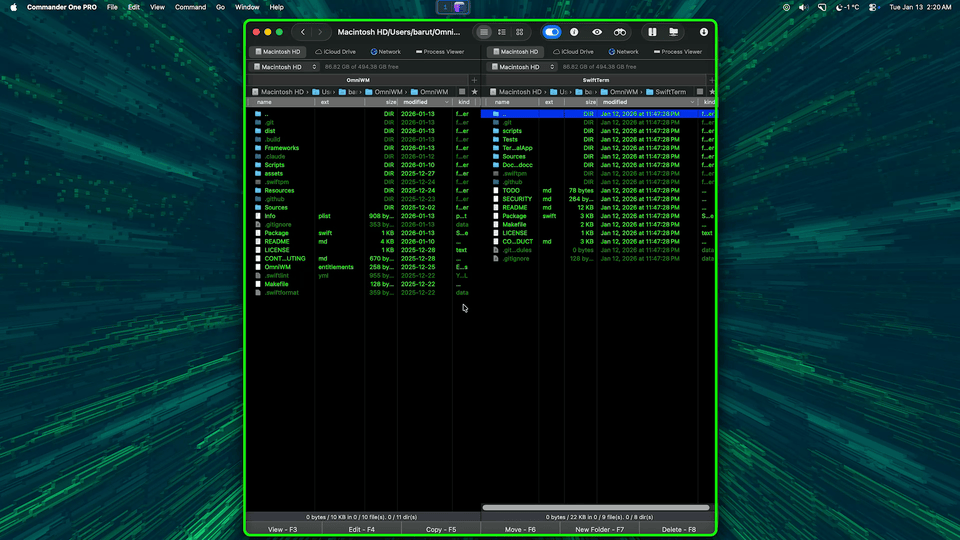Open the Go menu in the menu bar
The height and width of the screenshot is (540, 960).
220,7
